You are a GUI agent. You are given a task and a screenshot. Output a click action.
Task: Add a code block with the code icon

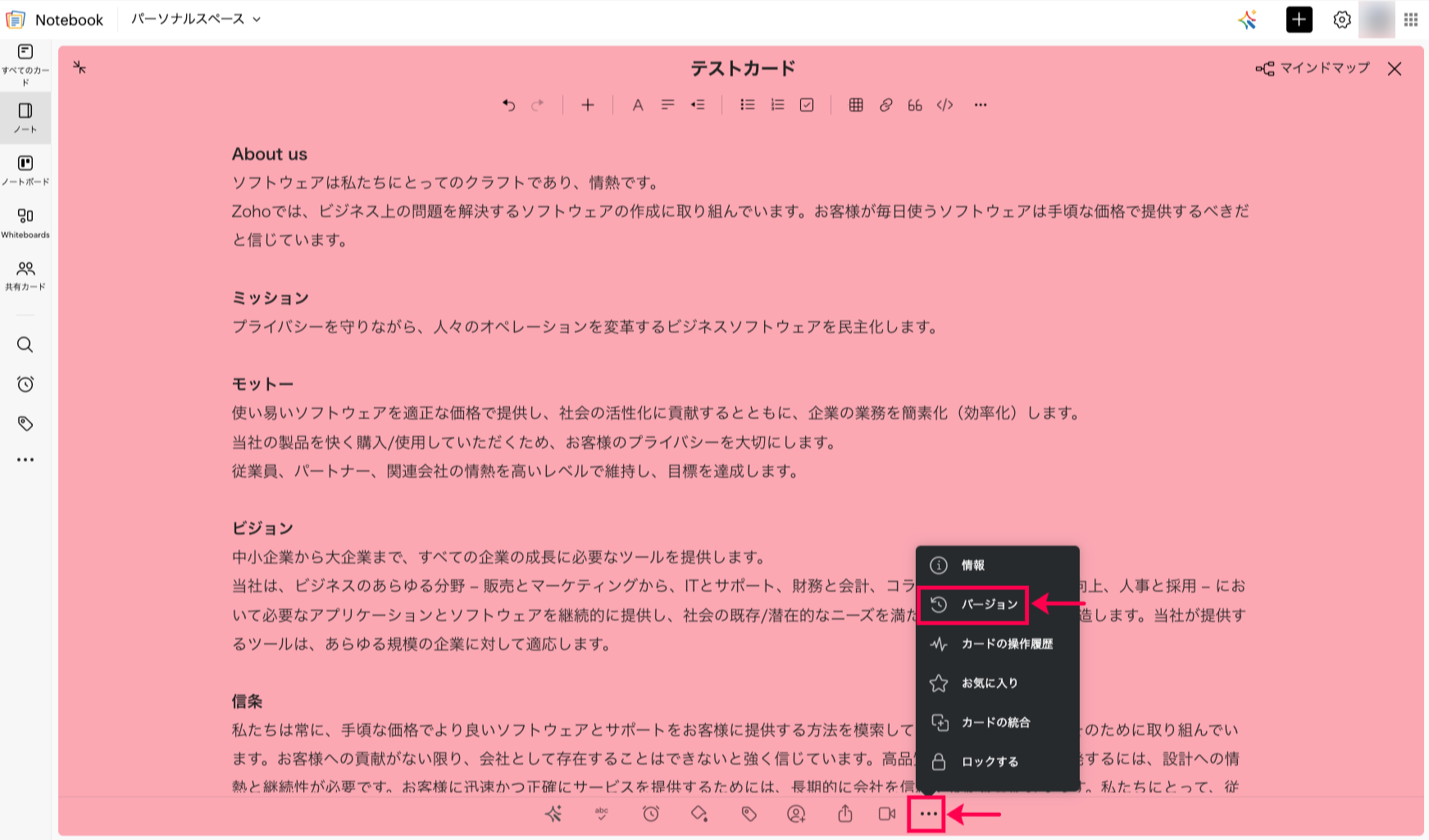[x=944, y=105]
